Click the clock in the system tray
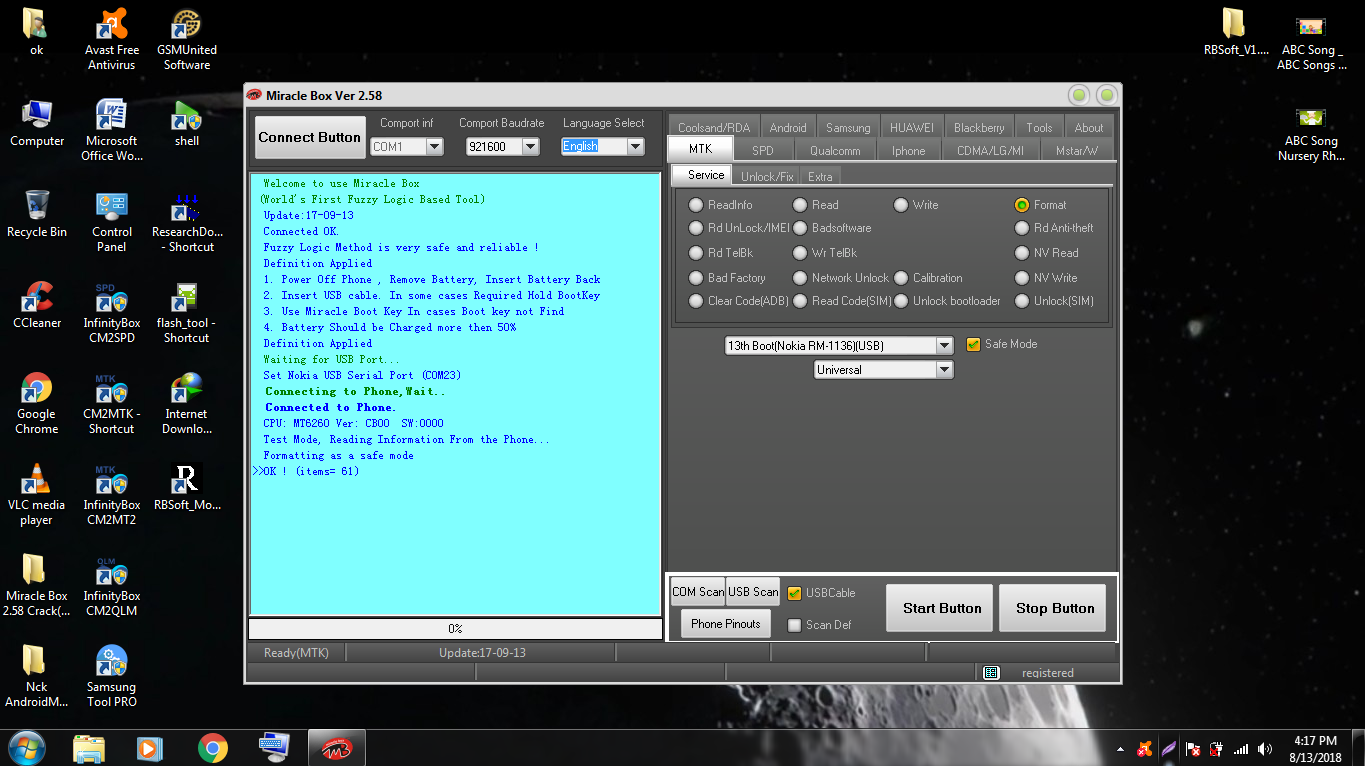The height and width of the screenshot is (766, 1365). point(1315,749)
